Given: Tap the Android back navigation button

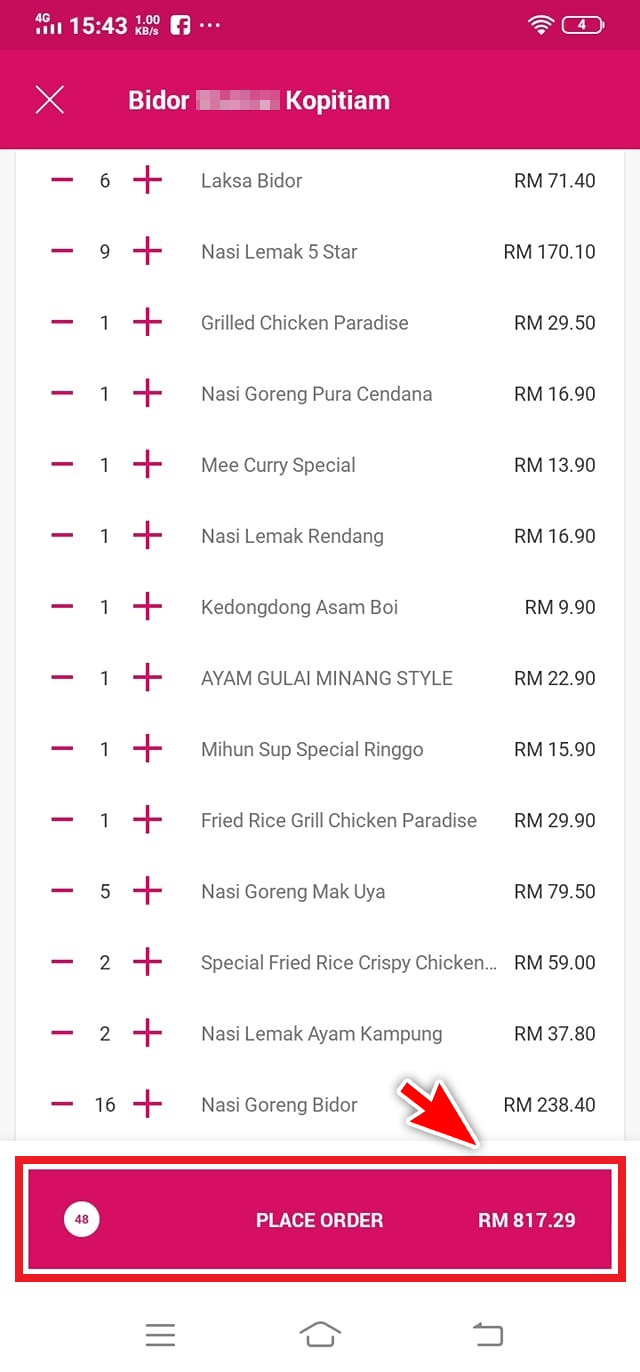Looking at the screenshot, I should click(487, 1334).
